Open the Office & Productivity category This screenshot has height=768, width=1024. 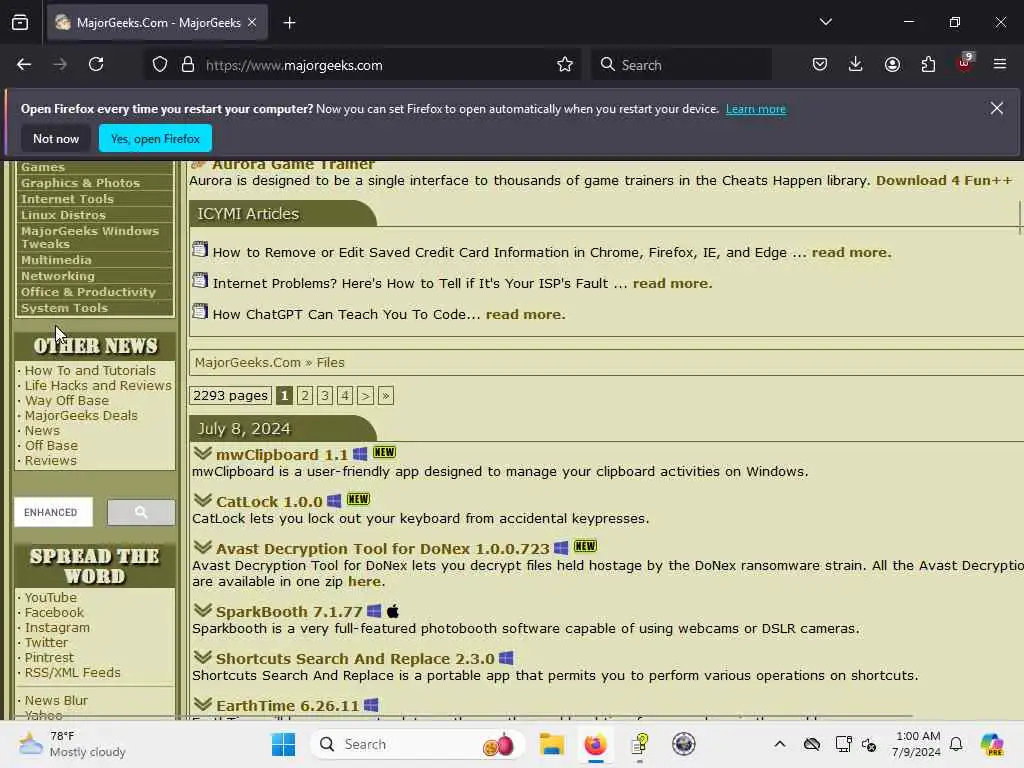tap(88, 292)
